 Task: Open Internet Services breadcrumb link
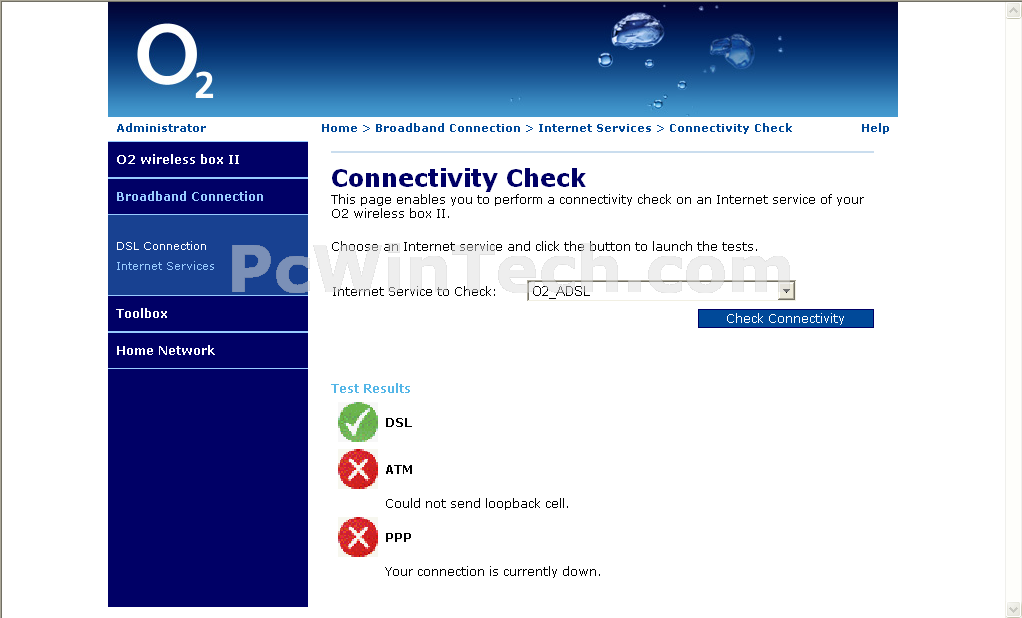click(594, 128)
